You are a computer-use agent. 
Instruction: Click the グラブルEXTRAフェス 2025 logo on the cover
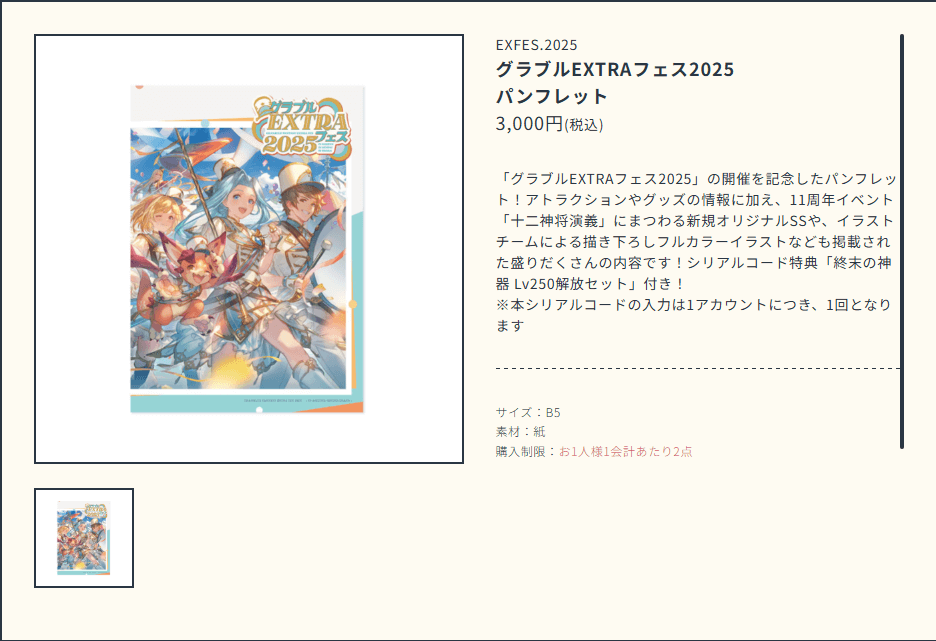[301, 127]
